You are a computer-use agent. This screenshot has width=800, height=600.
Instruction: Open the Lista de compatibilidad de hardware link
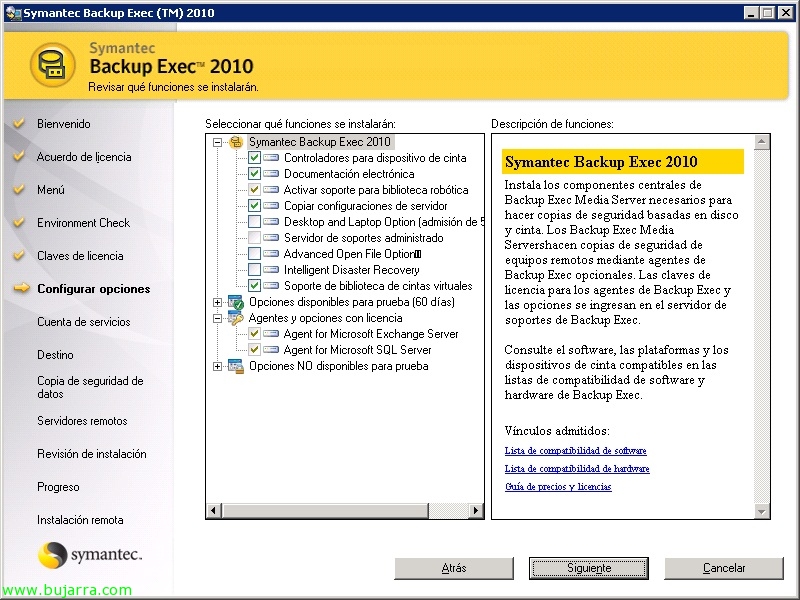[577, 469]
